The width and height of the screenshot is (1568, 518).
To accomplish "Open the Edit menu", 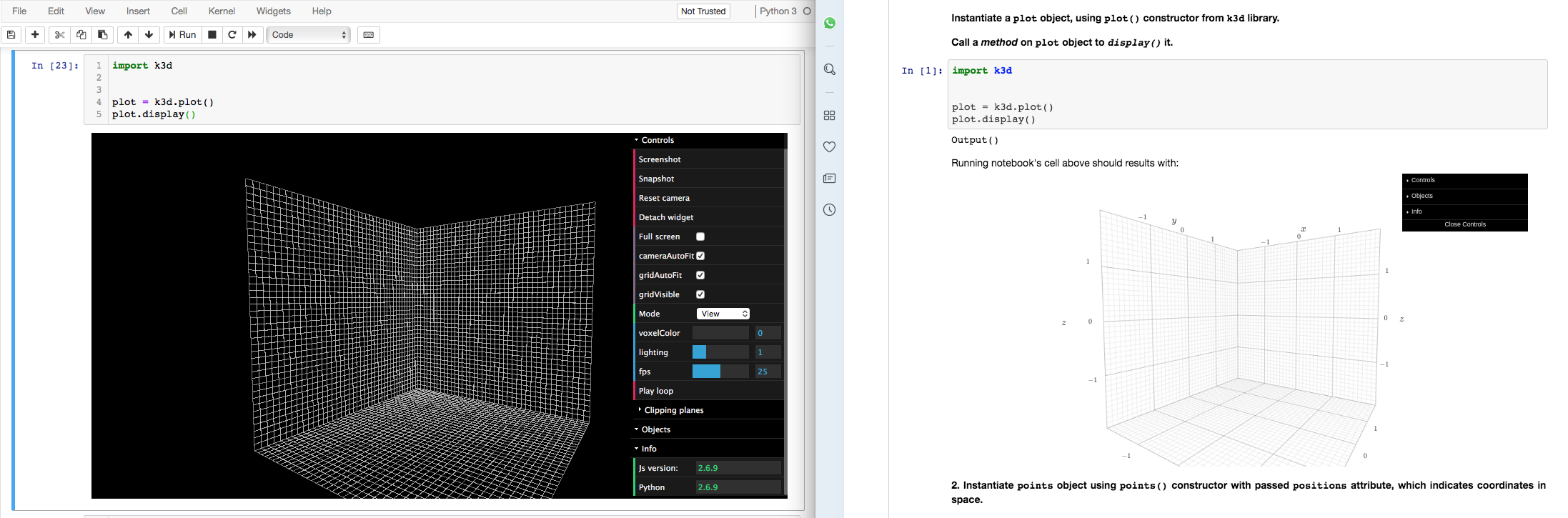I will [x=56, y=11].
